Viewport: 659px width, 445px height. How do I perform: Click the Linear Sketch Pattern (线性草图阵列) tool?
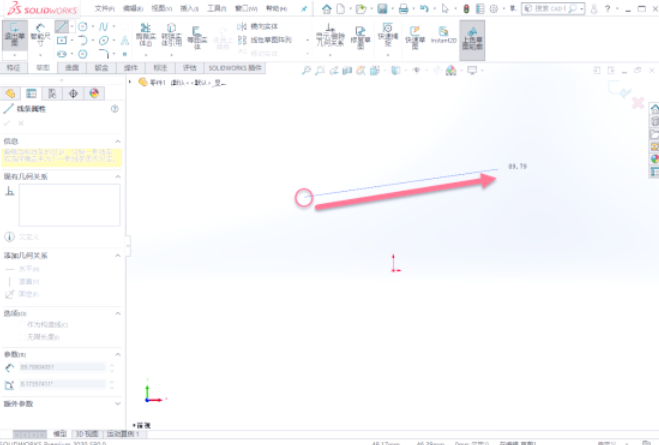(x=265, y=40)
